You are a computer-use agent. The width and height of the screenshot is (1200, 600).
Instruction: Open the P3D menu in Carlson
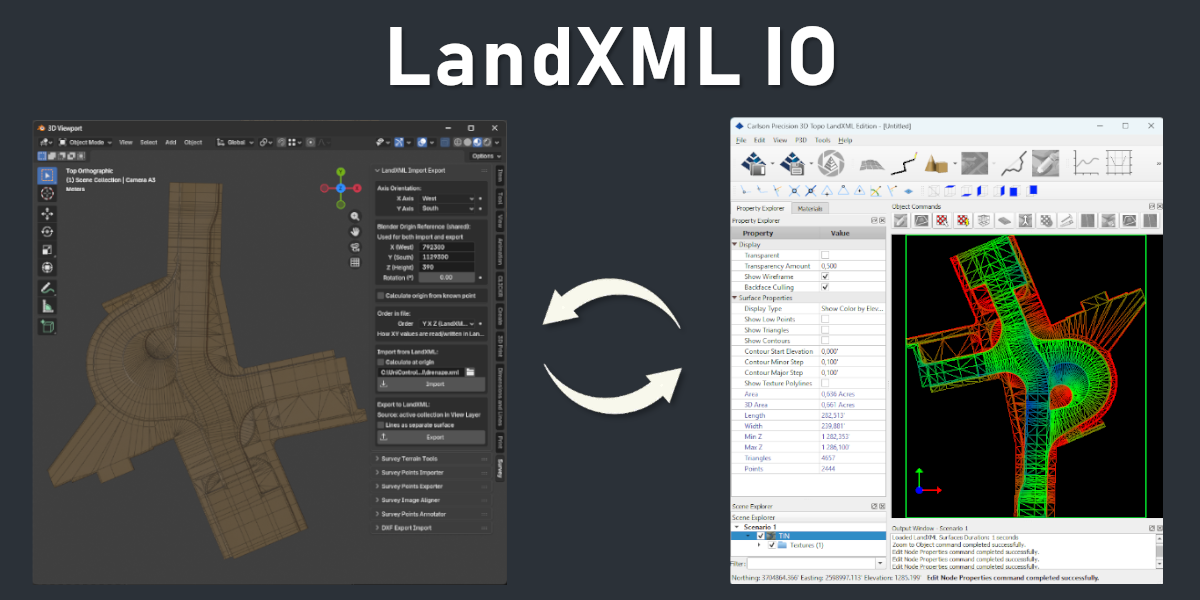point(801,140)
